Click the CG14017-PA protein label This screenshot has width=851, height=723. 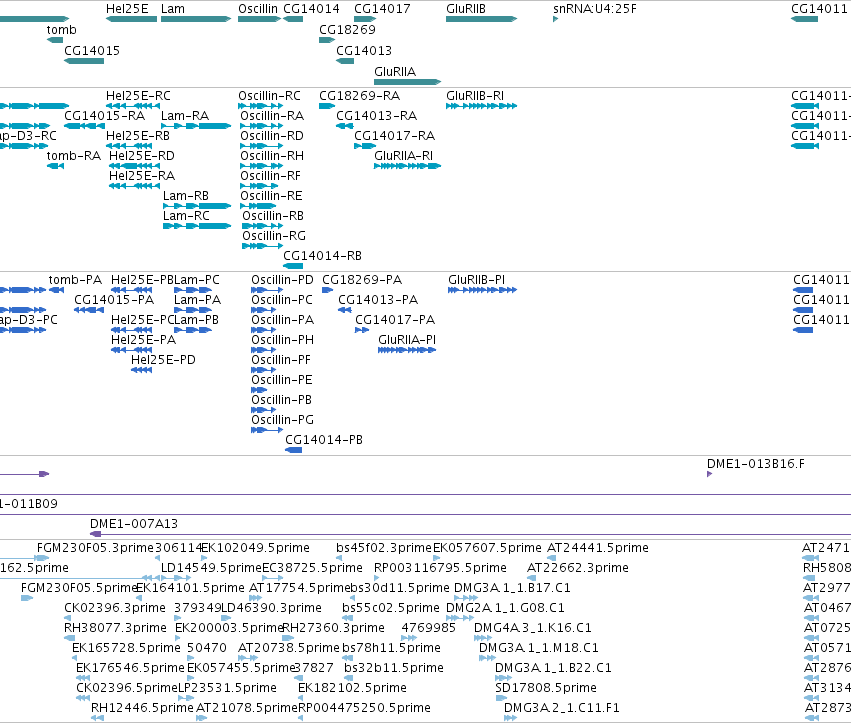coord(395,320)
